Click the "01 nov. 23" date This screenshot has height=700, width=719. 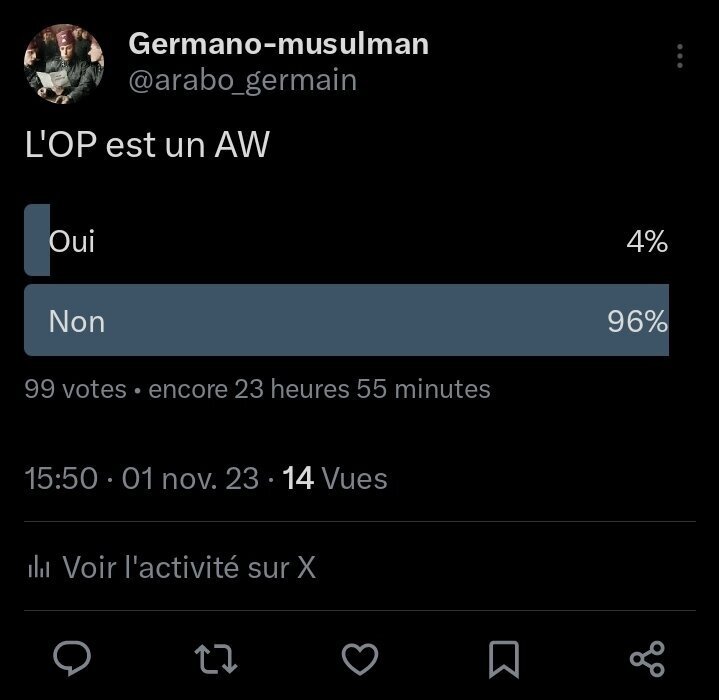[x=190, y=479]
